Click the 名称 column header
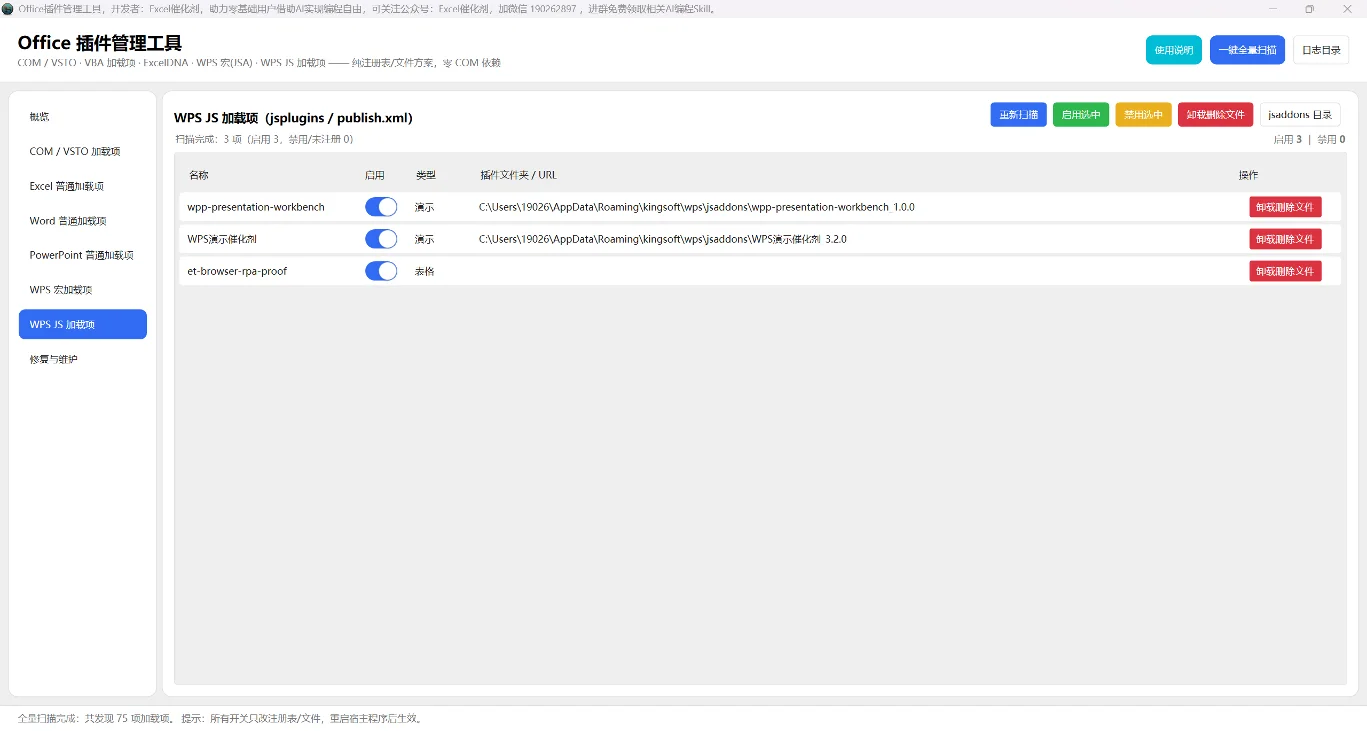Screen dimensions: 1367x731 click(198, 175)
